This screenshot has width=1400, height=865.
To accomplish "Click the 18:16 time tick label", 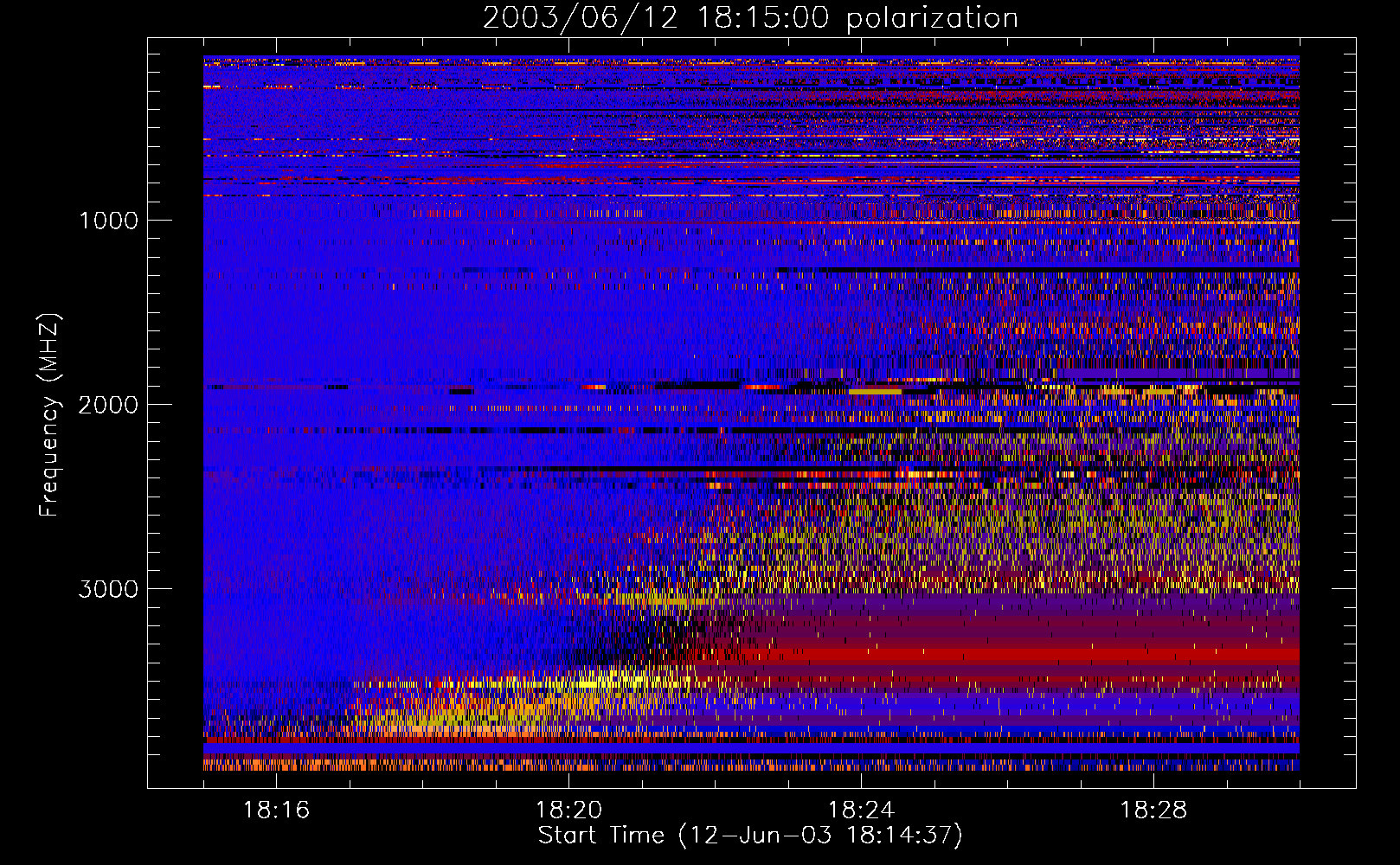I will pyautogui.click(x=276, y=811).
